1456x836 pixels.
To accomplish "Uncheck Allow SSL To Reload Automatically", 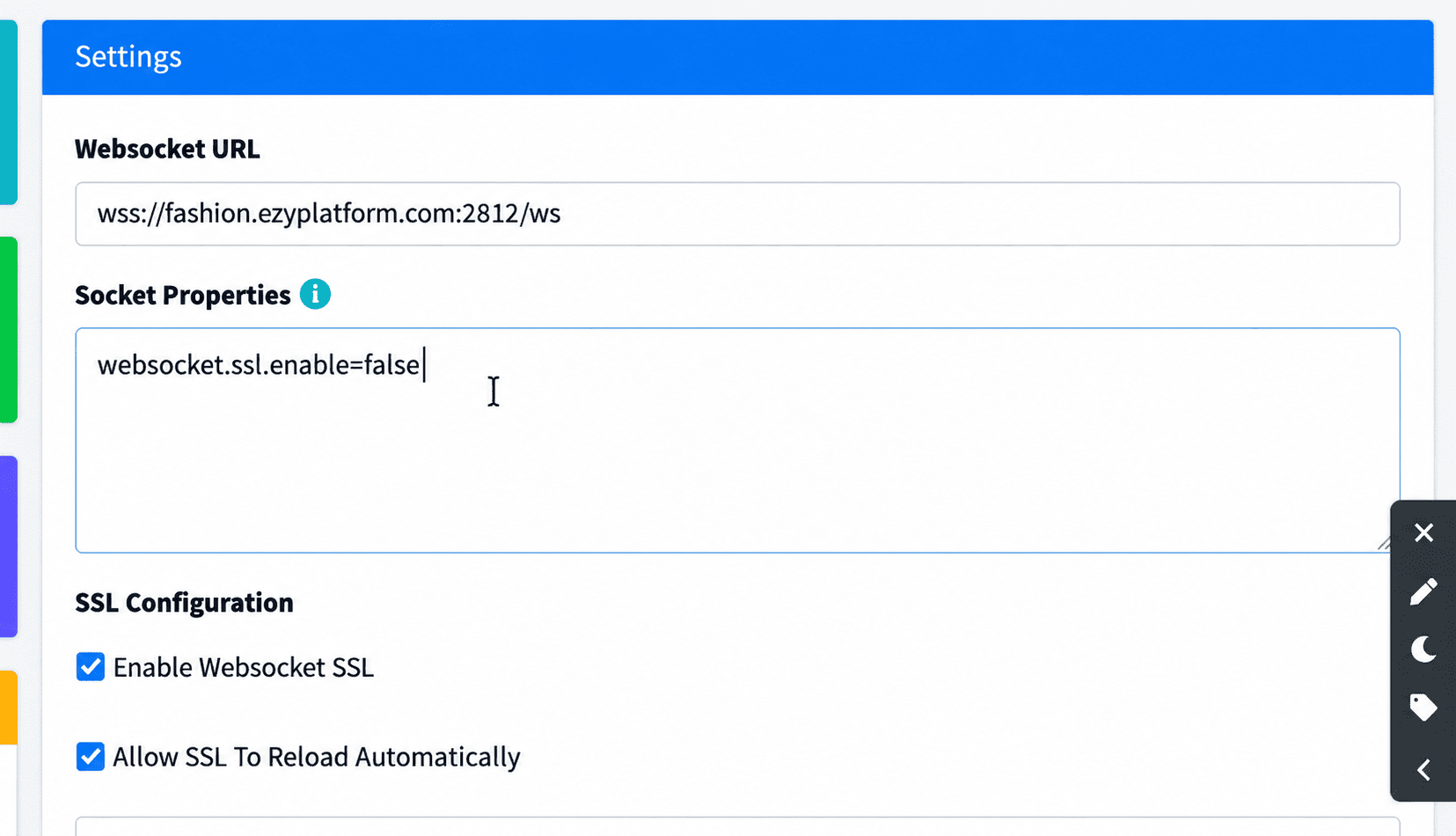I will pyautogui.click(x=91, y=757).
